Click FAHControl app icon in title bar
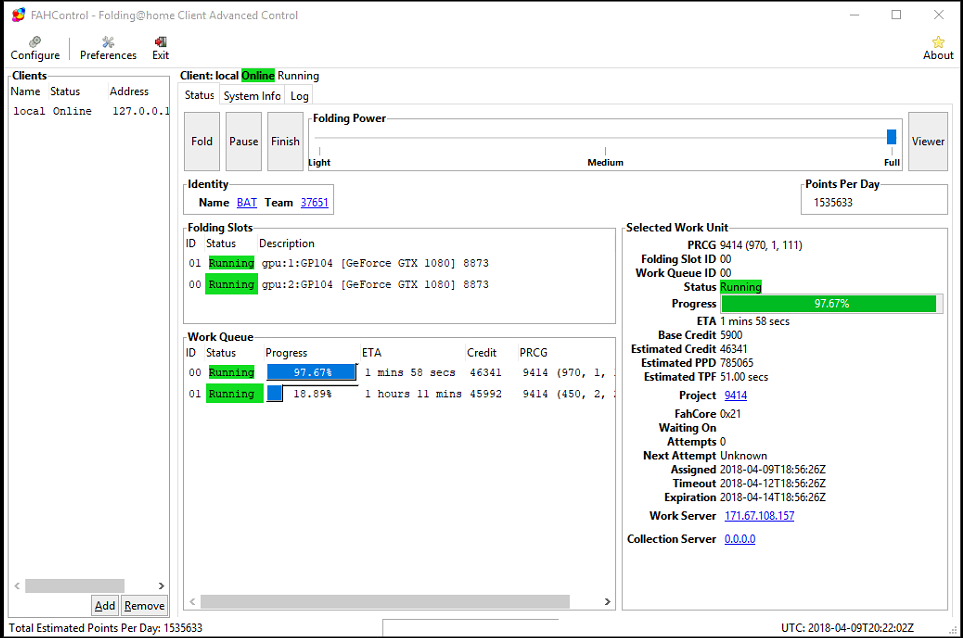This screenshot has height=638, width=963. 18,15
